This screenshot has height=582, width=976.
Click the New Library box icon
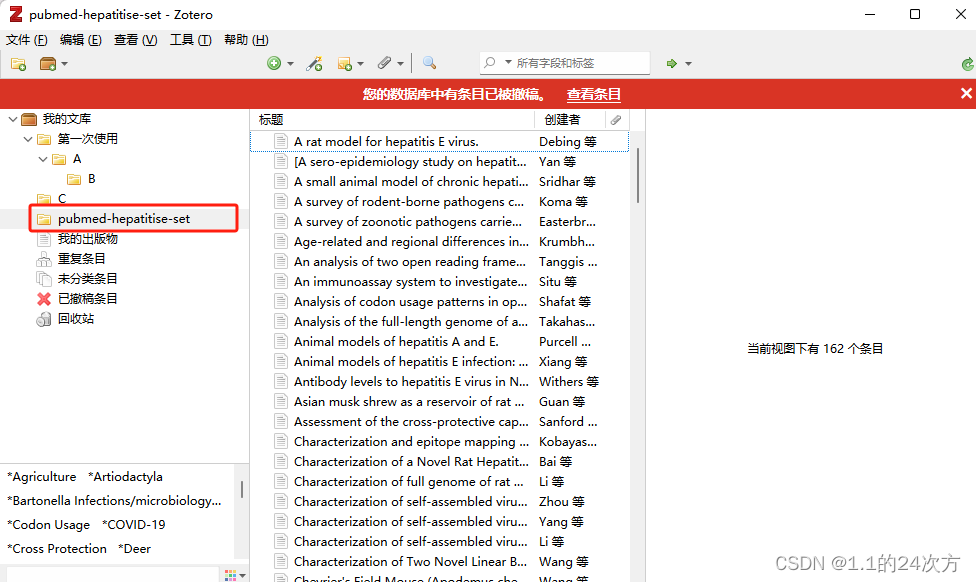point(48,63)
